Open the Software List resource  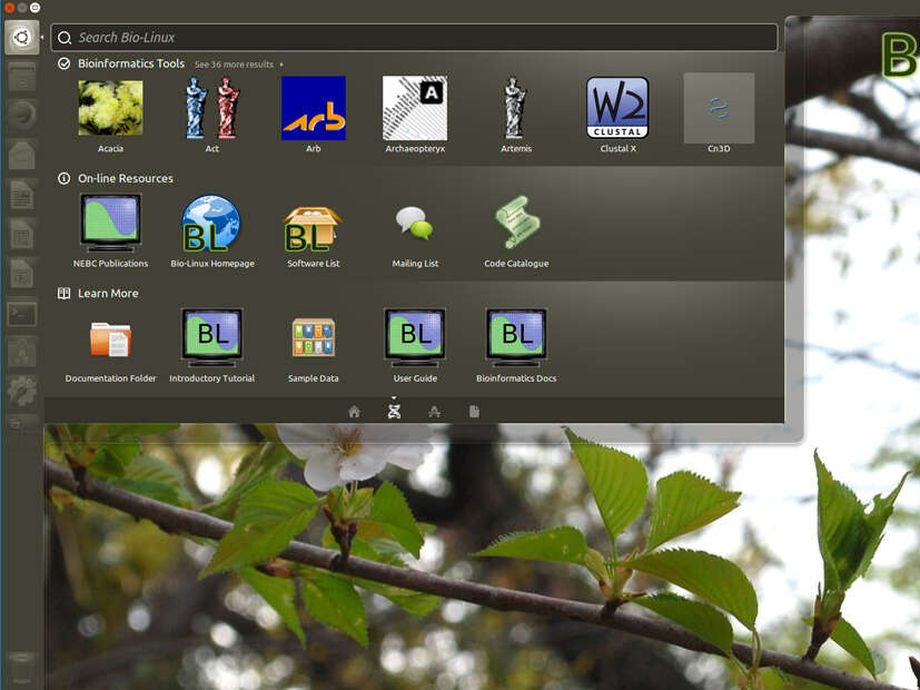(313, 231)
